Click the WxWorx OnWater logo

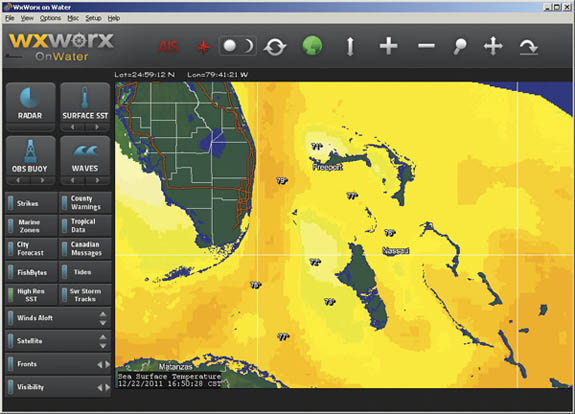click(x=61, y=46)
